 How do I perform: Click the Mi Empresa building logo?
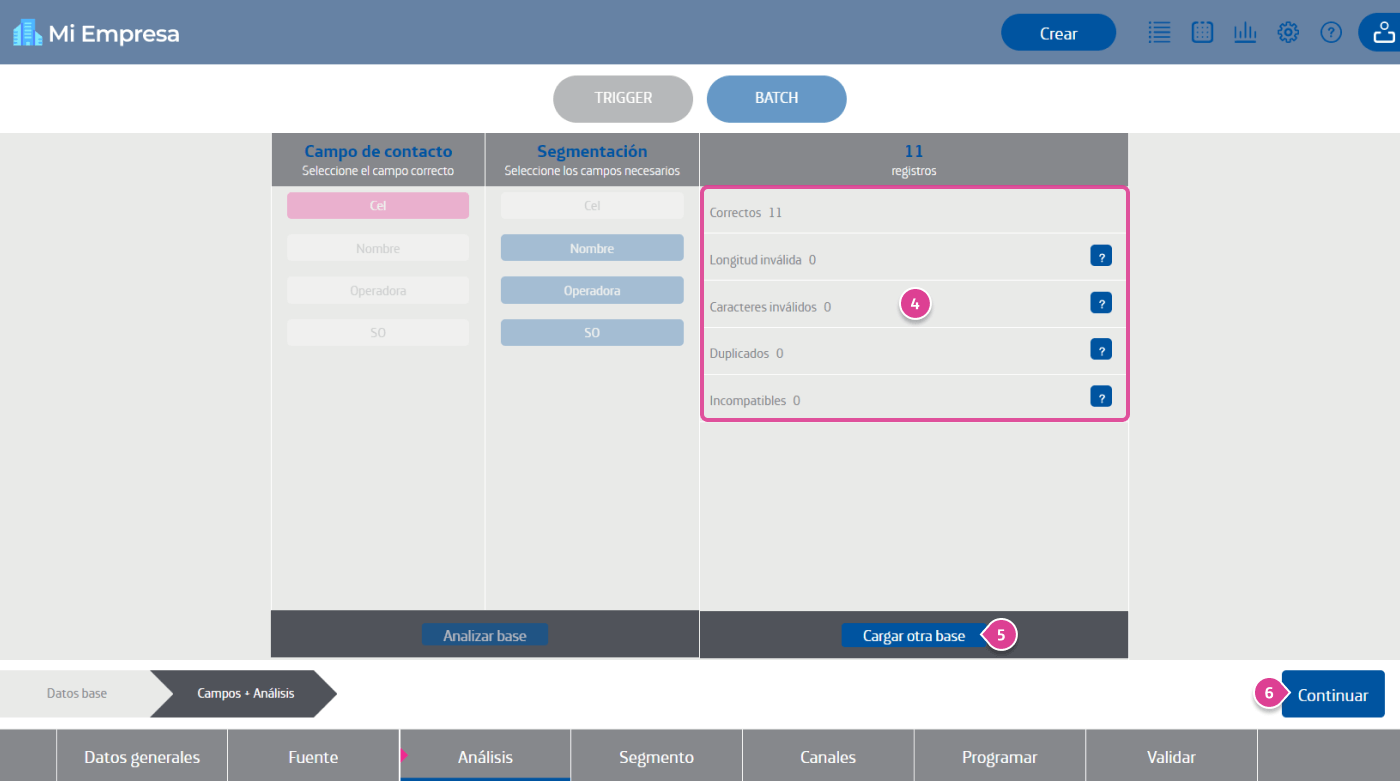point(27,33)
